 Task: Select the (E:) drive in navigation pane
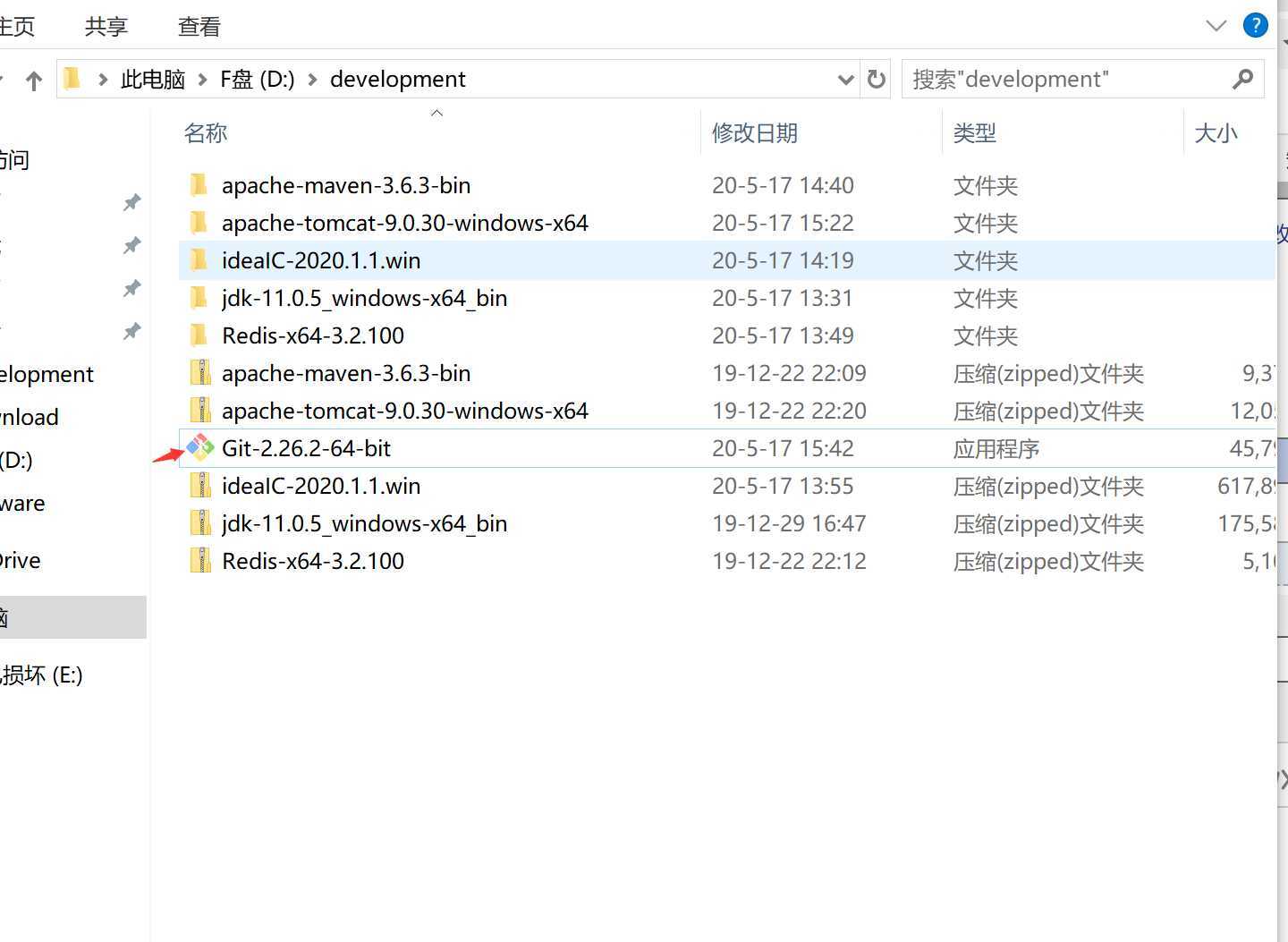pyautogui.click(x=41, y=675)
